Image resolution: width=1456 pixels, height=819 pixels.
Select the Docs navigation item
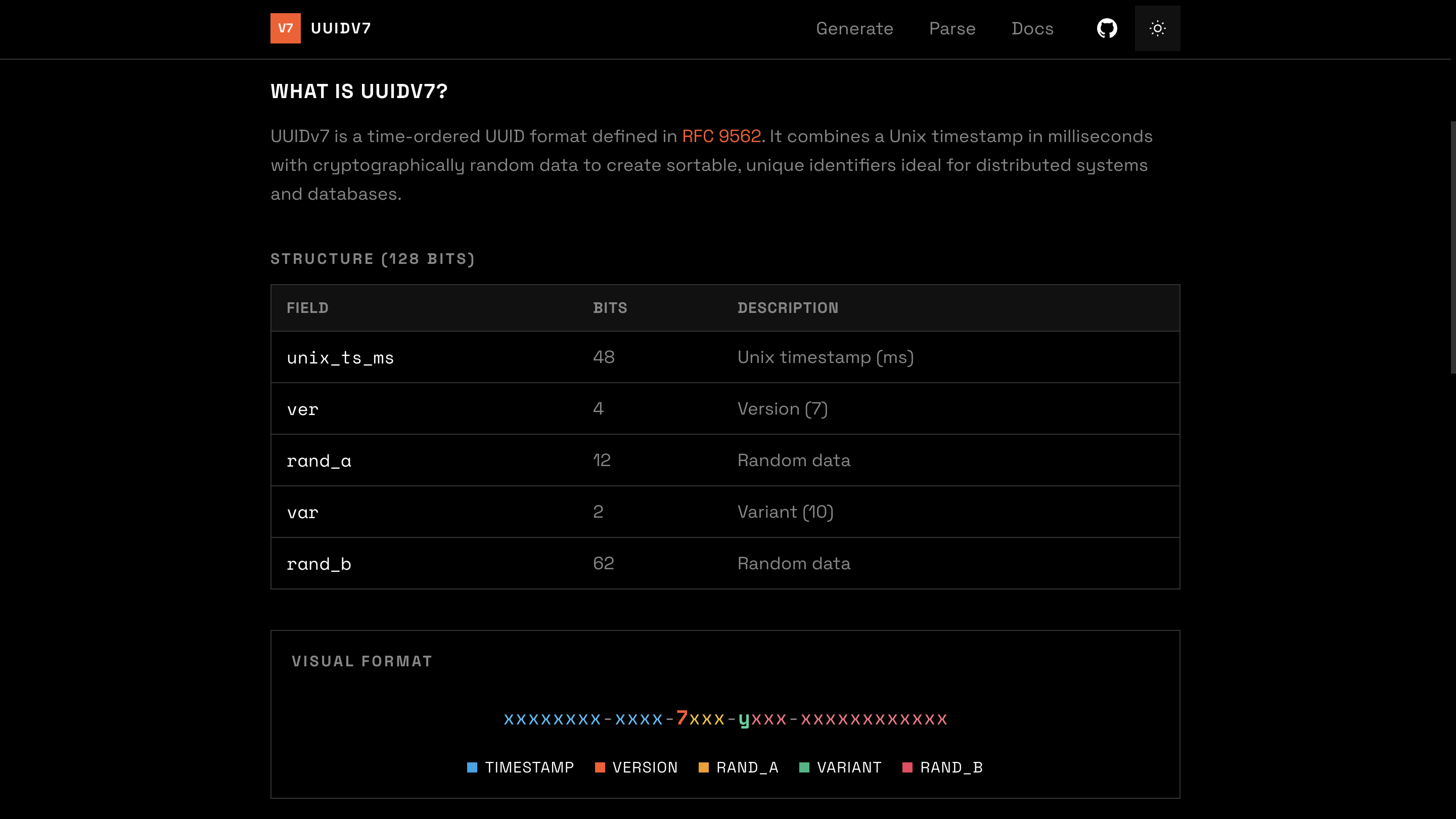(x=1032, y=28)
